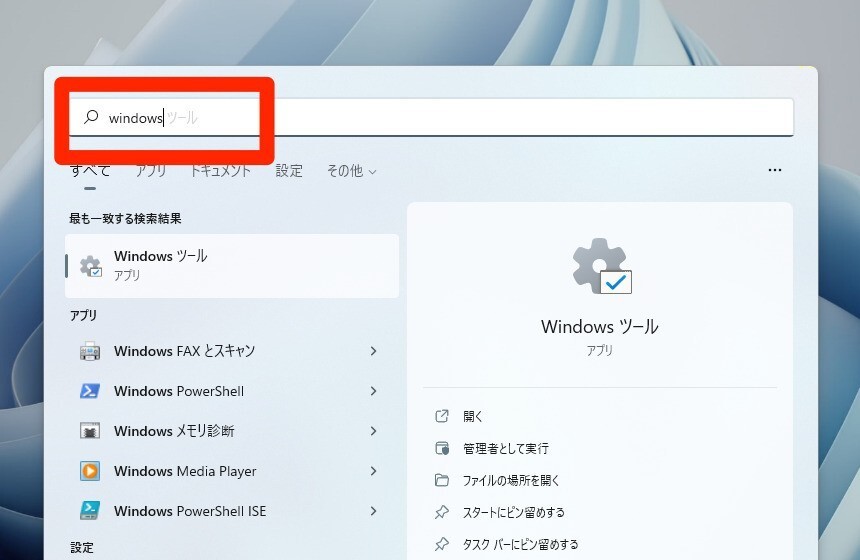
Task: Expand Windows メモリ診断 chevron
Action: pos(374,431)
